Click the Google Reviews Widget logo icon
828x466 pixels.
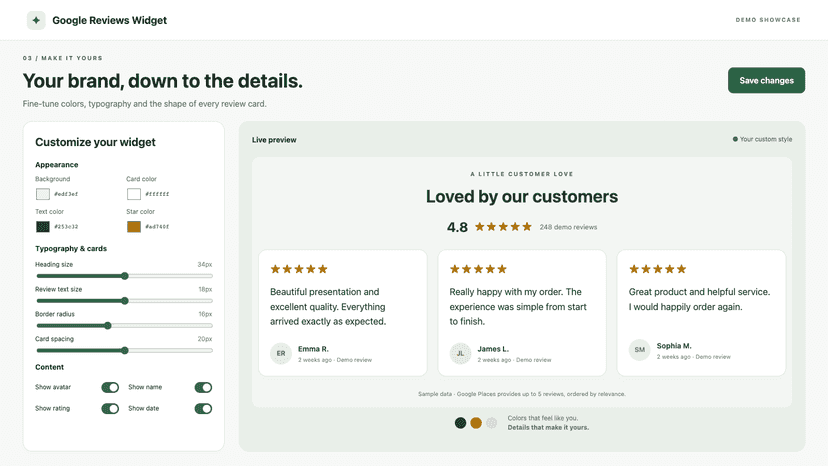(x=36, y=20)
